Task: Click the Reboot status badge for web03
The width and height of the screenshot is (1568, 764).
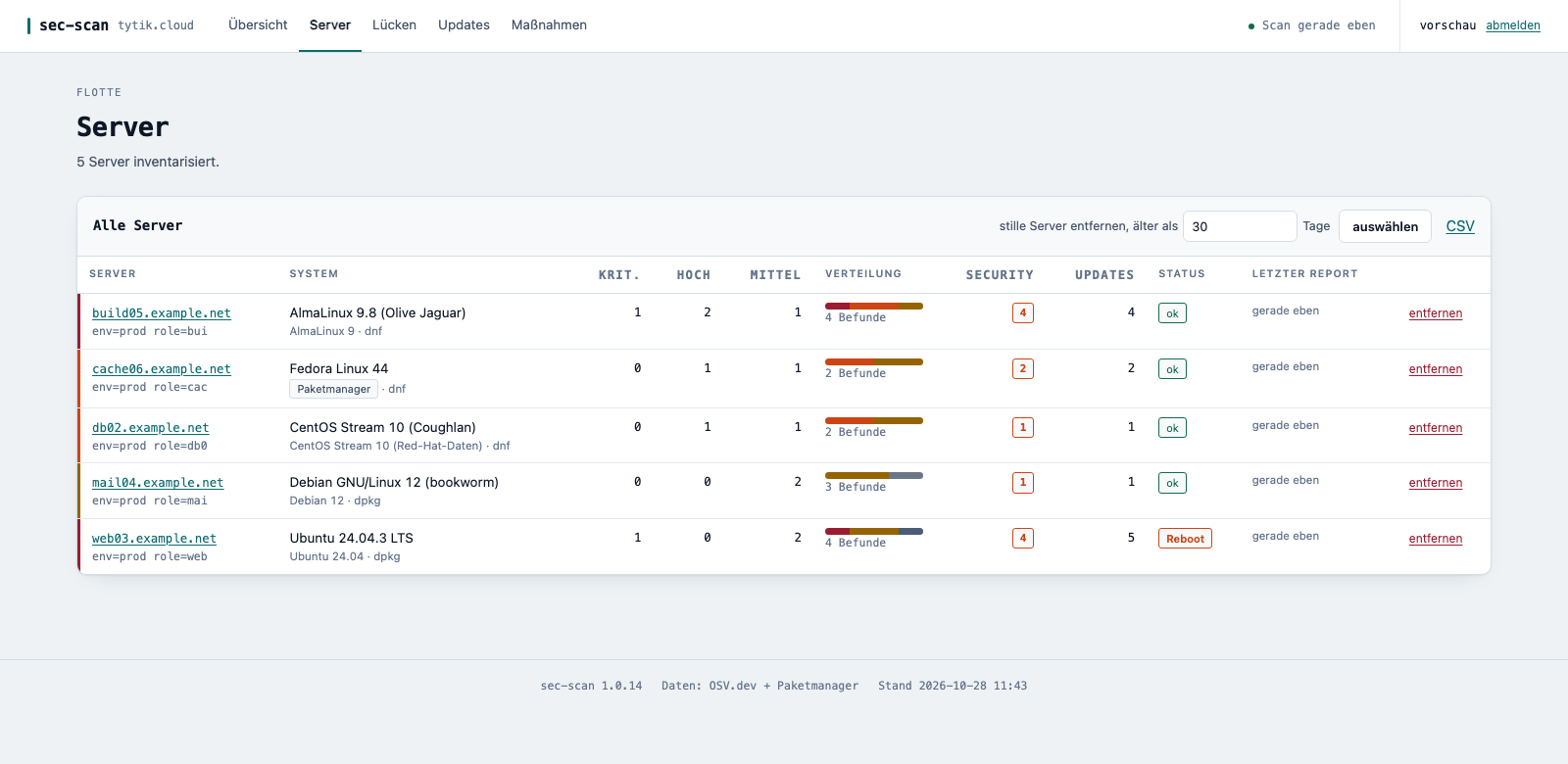Action: click(1185, 539)
